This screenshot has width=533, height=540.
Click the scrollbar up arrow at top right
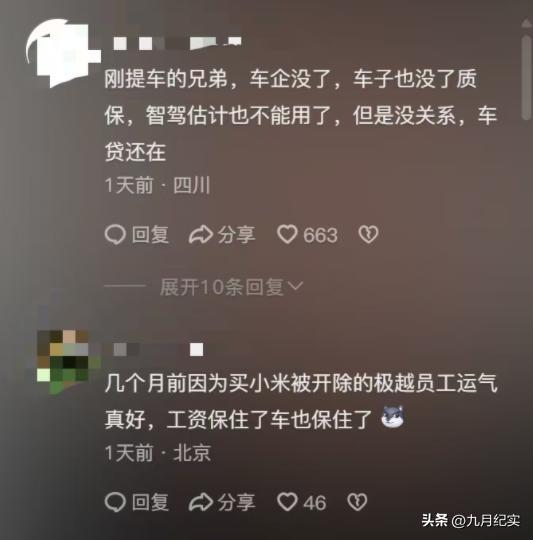pos(526,23)
